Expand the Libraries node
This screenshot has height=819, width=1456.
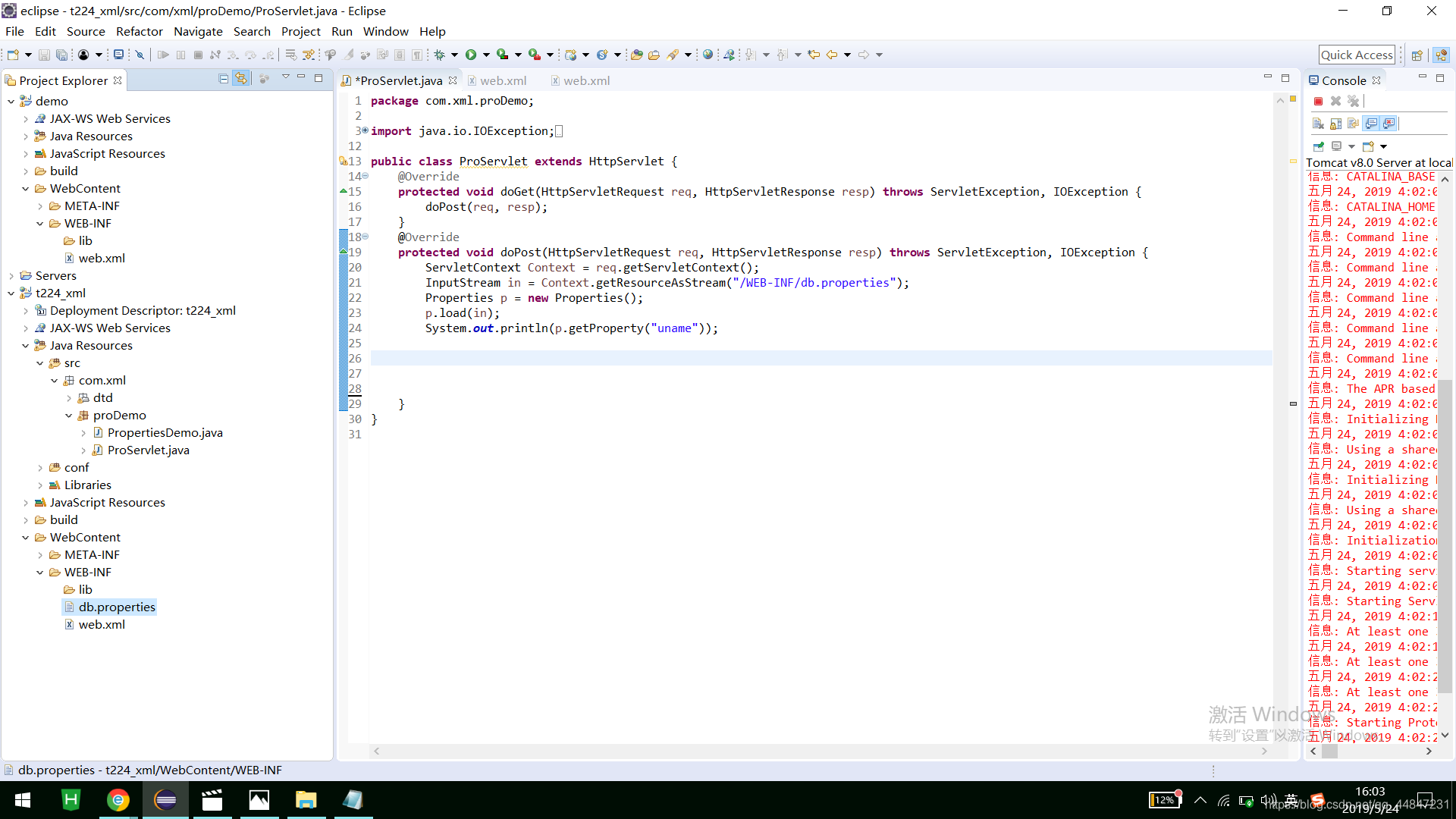click(x=40, y=485)
